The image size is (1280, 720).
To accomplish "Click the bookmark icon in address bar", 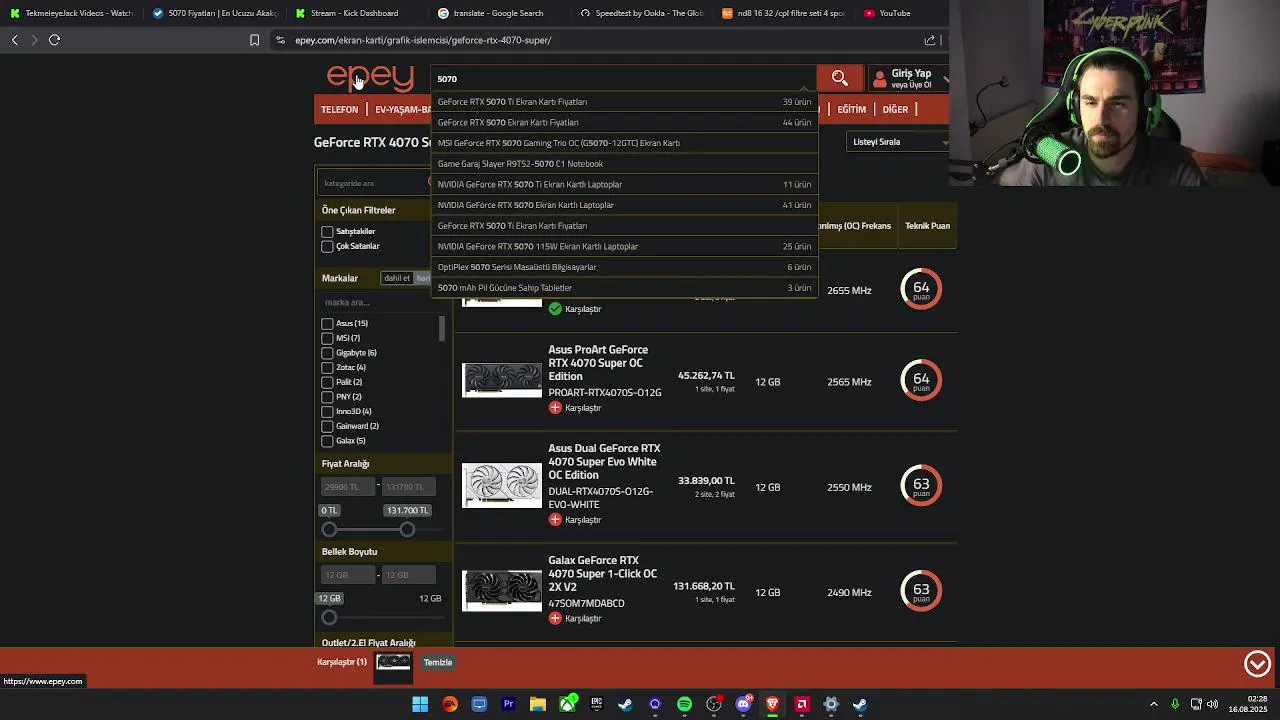I will [254, 40].
